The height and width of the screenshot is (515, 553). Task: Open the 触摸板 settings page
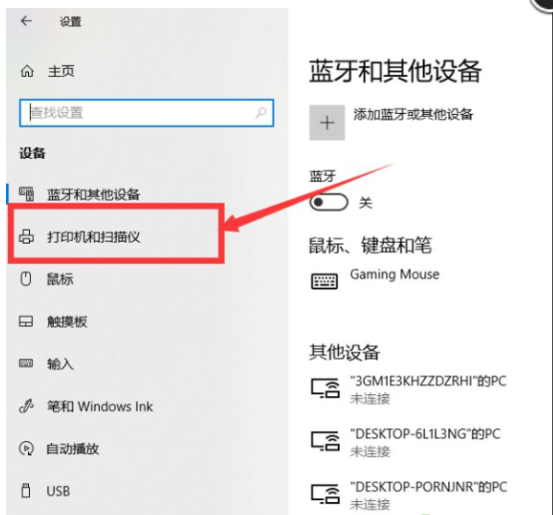(67, 321)
